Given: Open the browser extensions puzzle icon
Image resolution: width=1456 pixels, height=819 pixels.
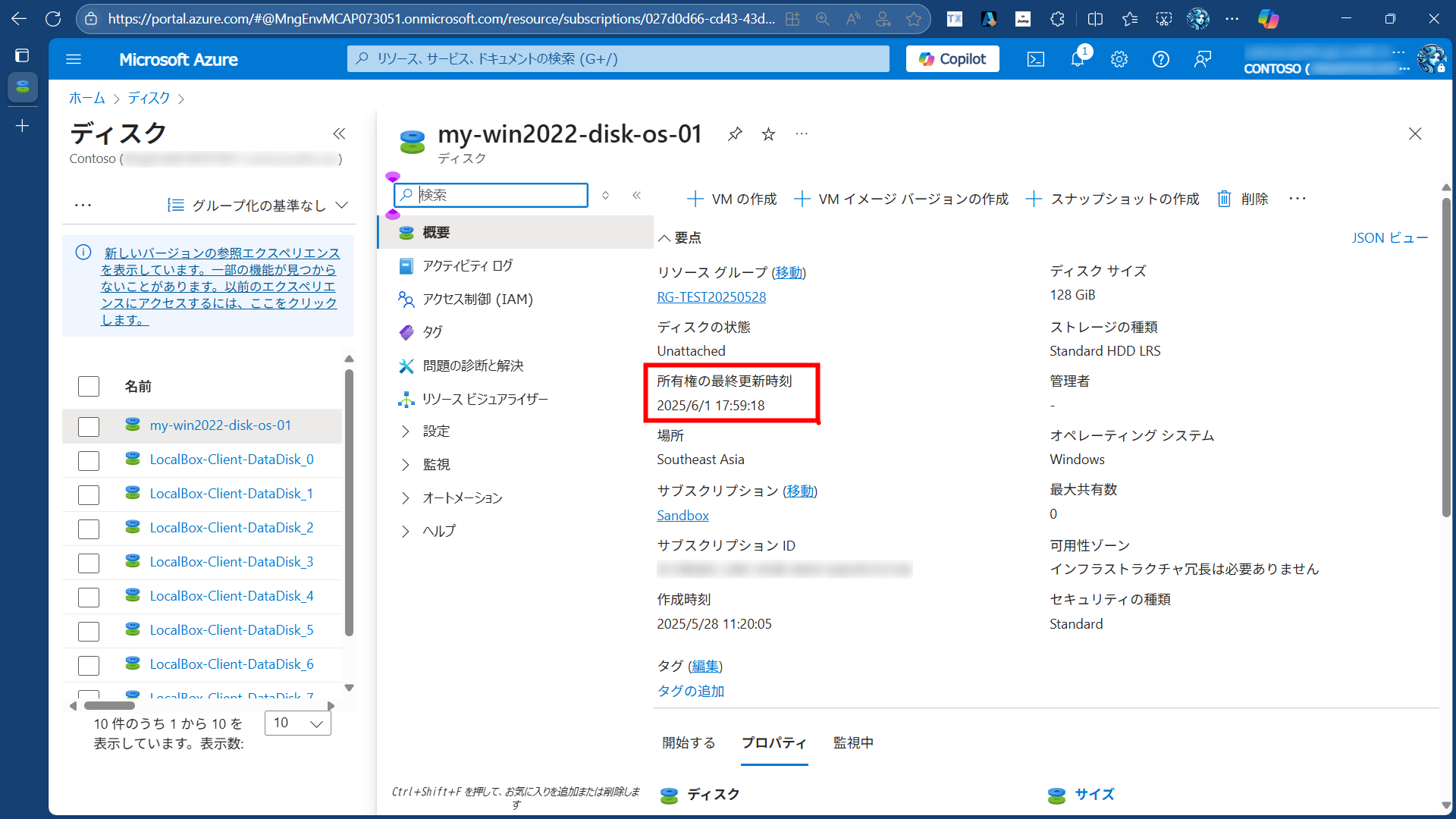Looking at the screenshot, I should pyautogui.click(x=1058, y=19).
